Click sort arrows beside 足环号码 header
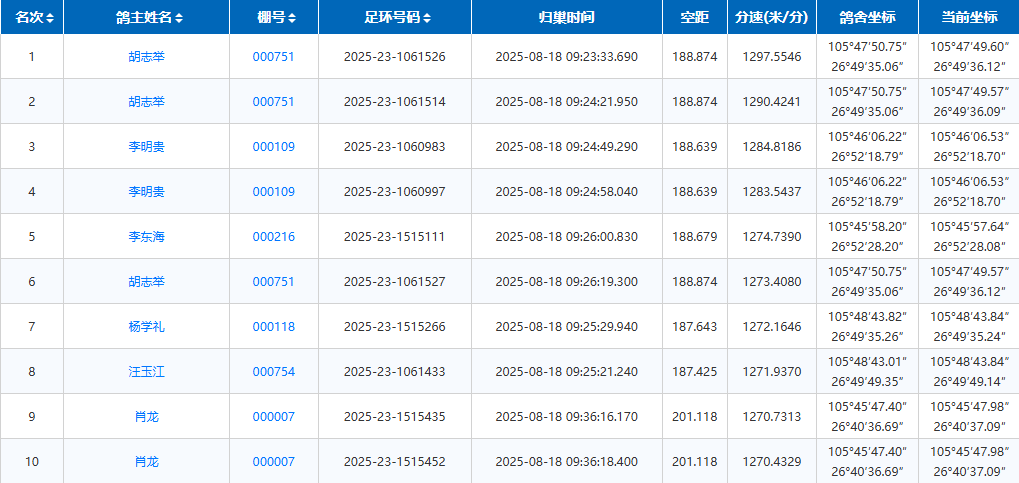This screenshot has height=483, width=1019. (428, 18)
